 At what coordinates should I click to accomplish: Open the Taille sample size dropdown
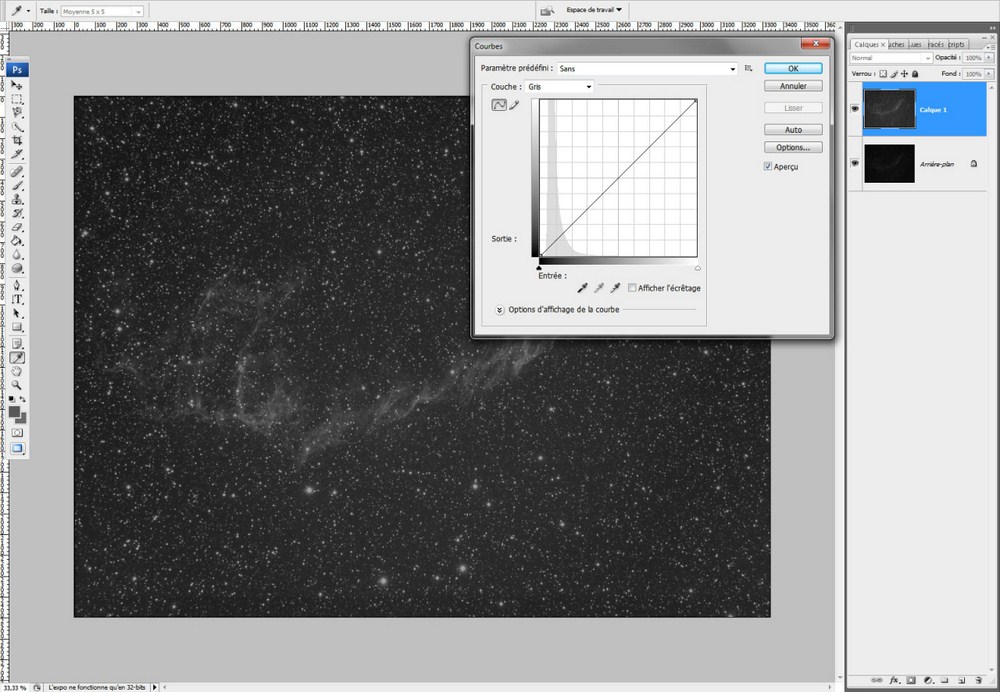tap(103, 11)
